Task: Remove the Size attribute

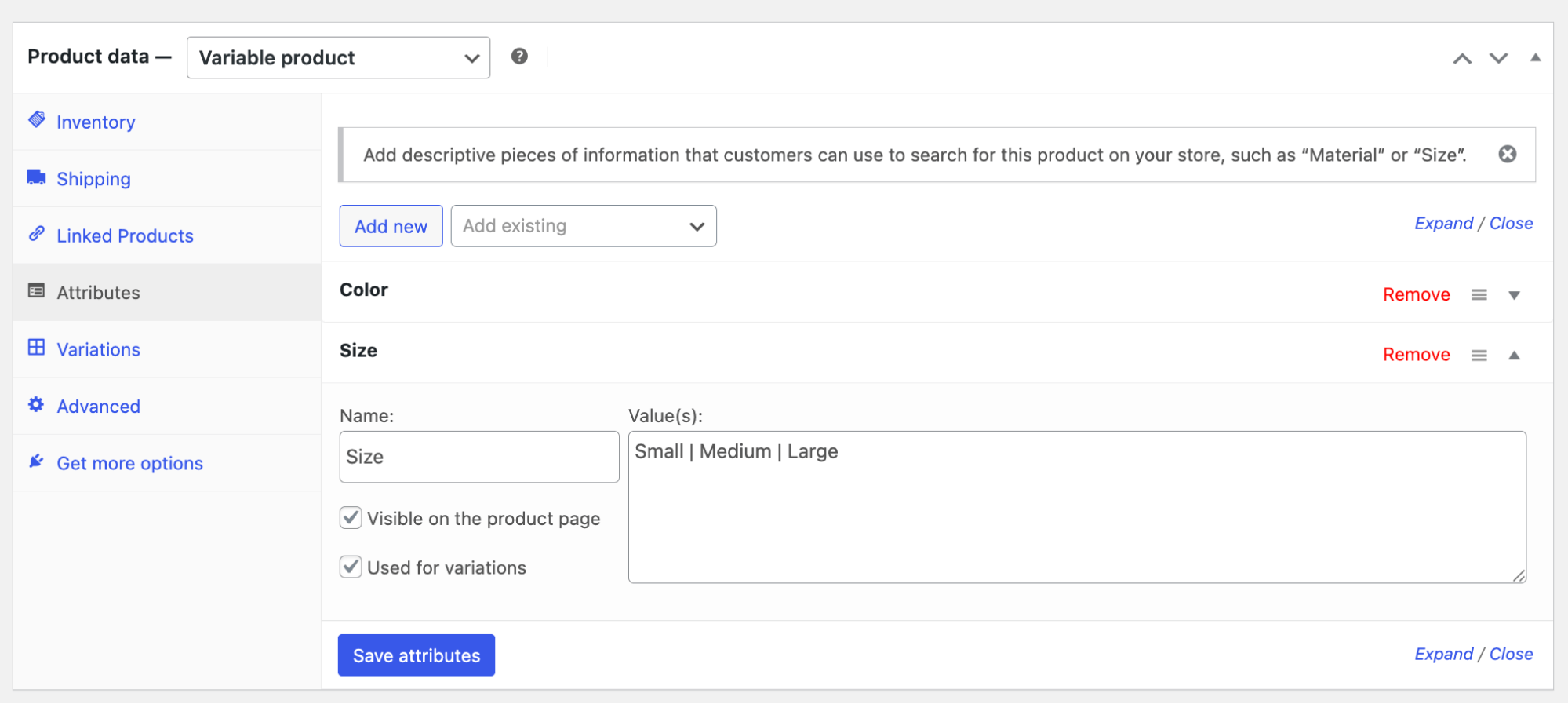Action: [x=1417, y=355]
